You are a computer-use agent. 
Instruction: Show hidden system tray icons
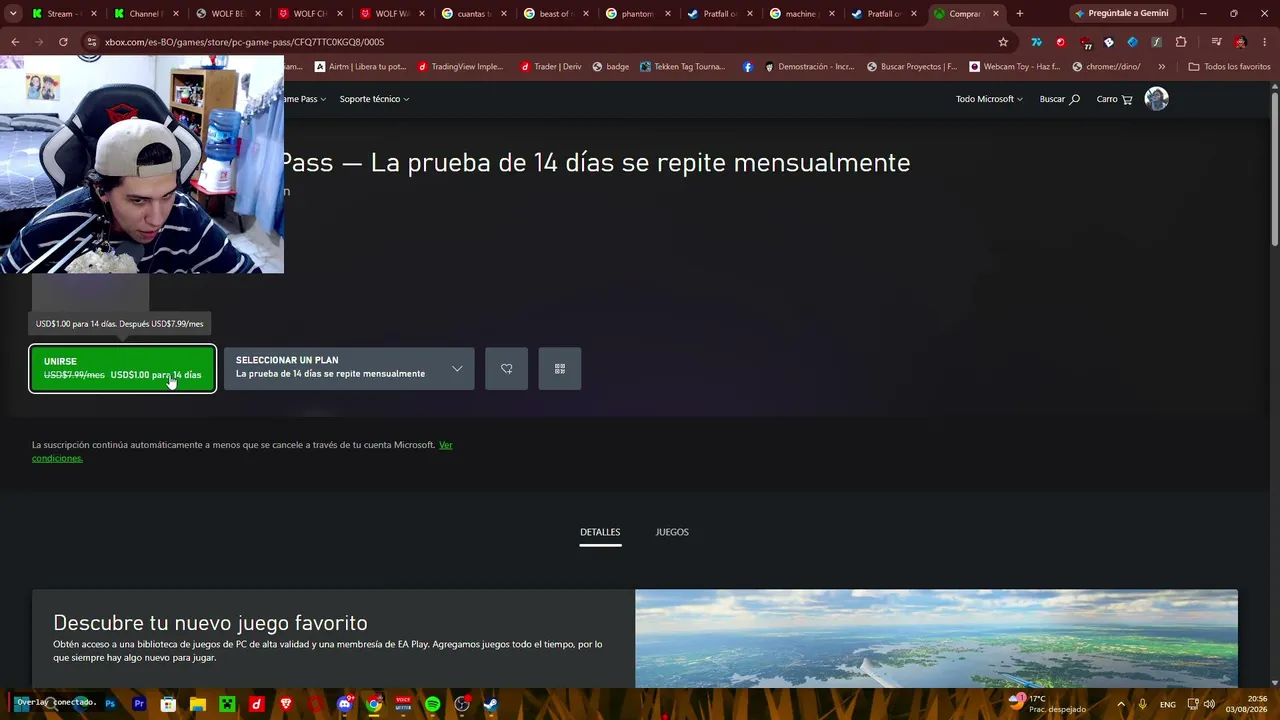tap(1120, 704)
